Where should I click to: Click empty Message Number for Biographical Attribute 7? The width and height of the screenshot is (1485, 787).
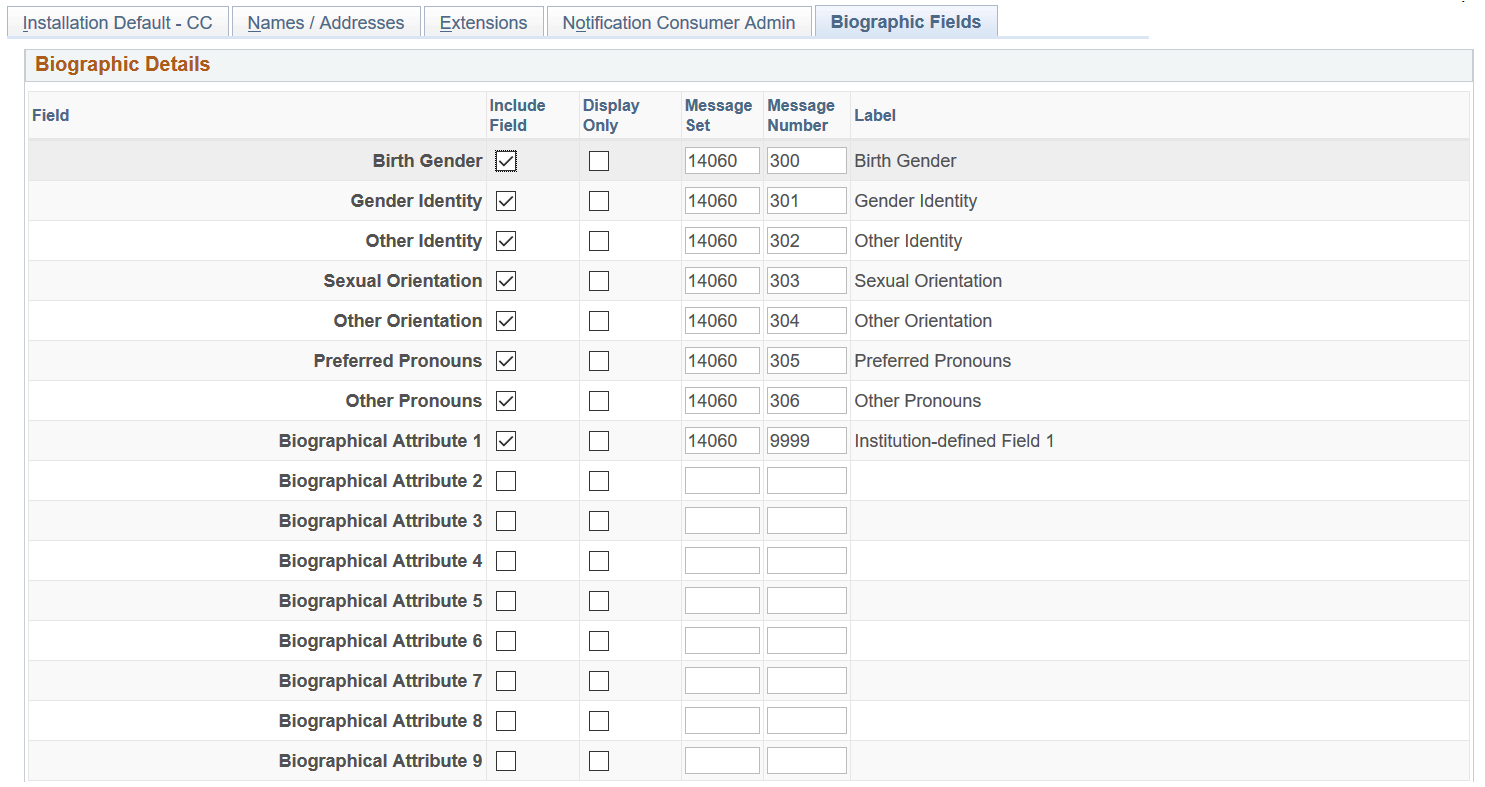point(806,681)
